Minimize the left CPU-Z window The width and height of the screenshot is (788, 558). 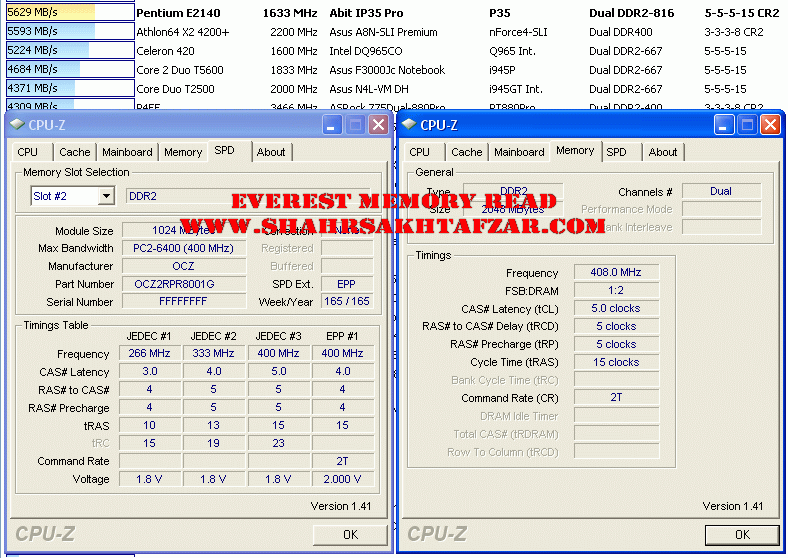[x=331, y=125]
